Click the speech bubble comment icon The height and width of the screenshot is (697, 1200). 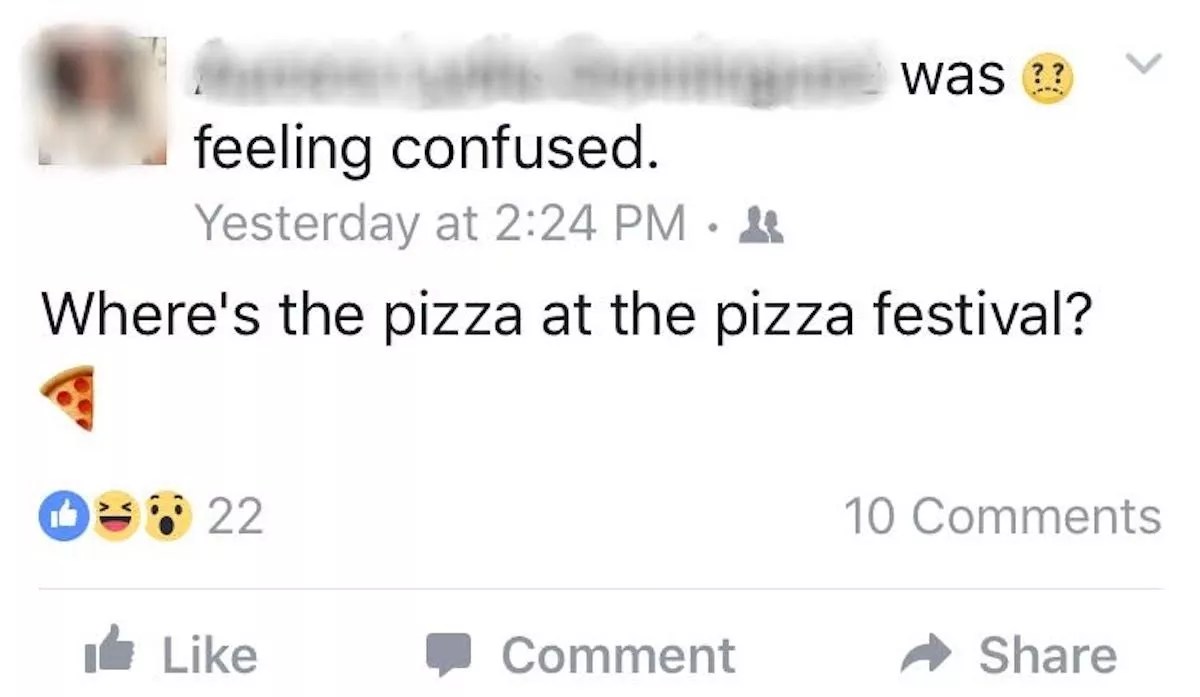(x=449, y=656)
